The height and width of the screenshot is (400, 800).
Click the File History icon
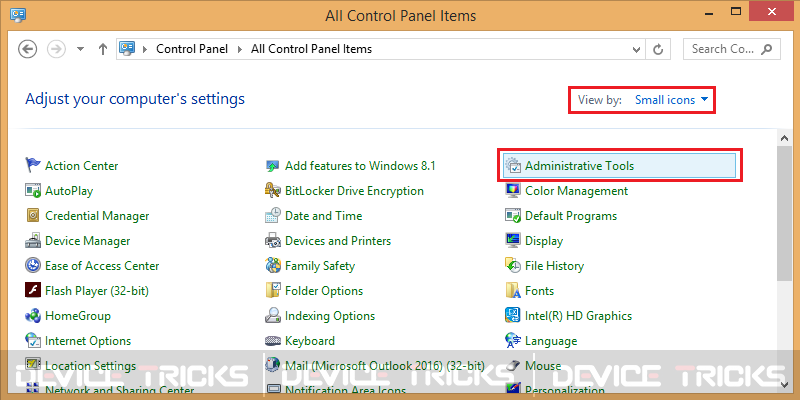coord(513,265)
